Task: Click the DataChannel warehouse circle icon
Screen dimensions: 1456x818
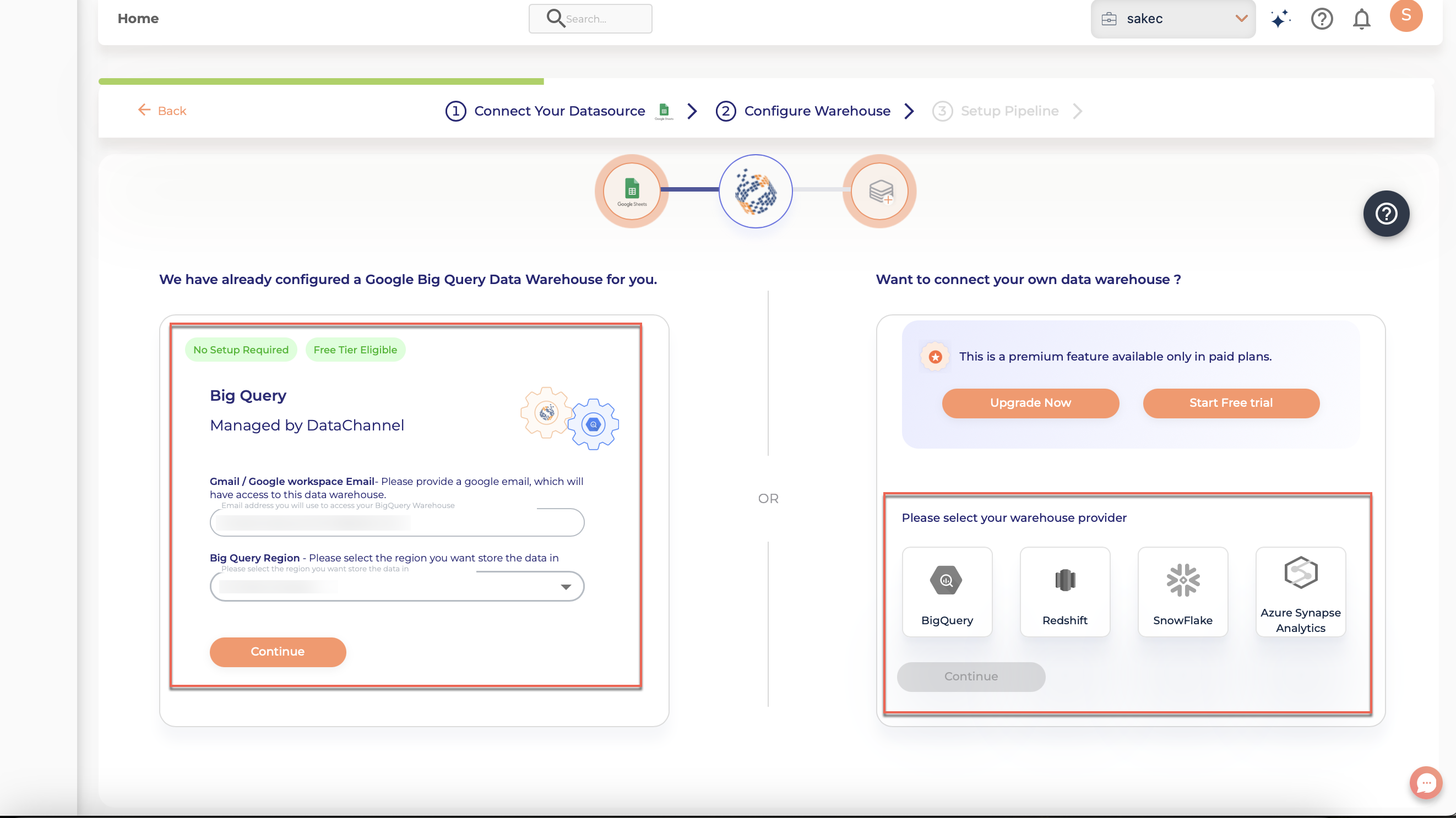Action: 755,191
